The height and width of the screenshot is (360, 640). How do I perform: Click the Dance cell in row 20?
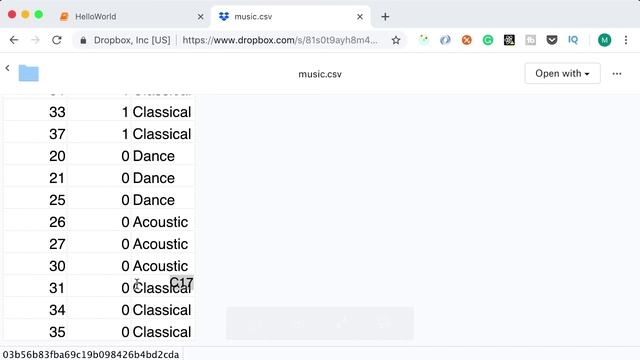tap(163, 156)
